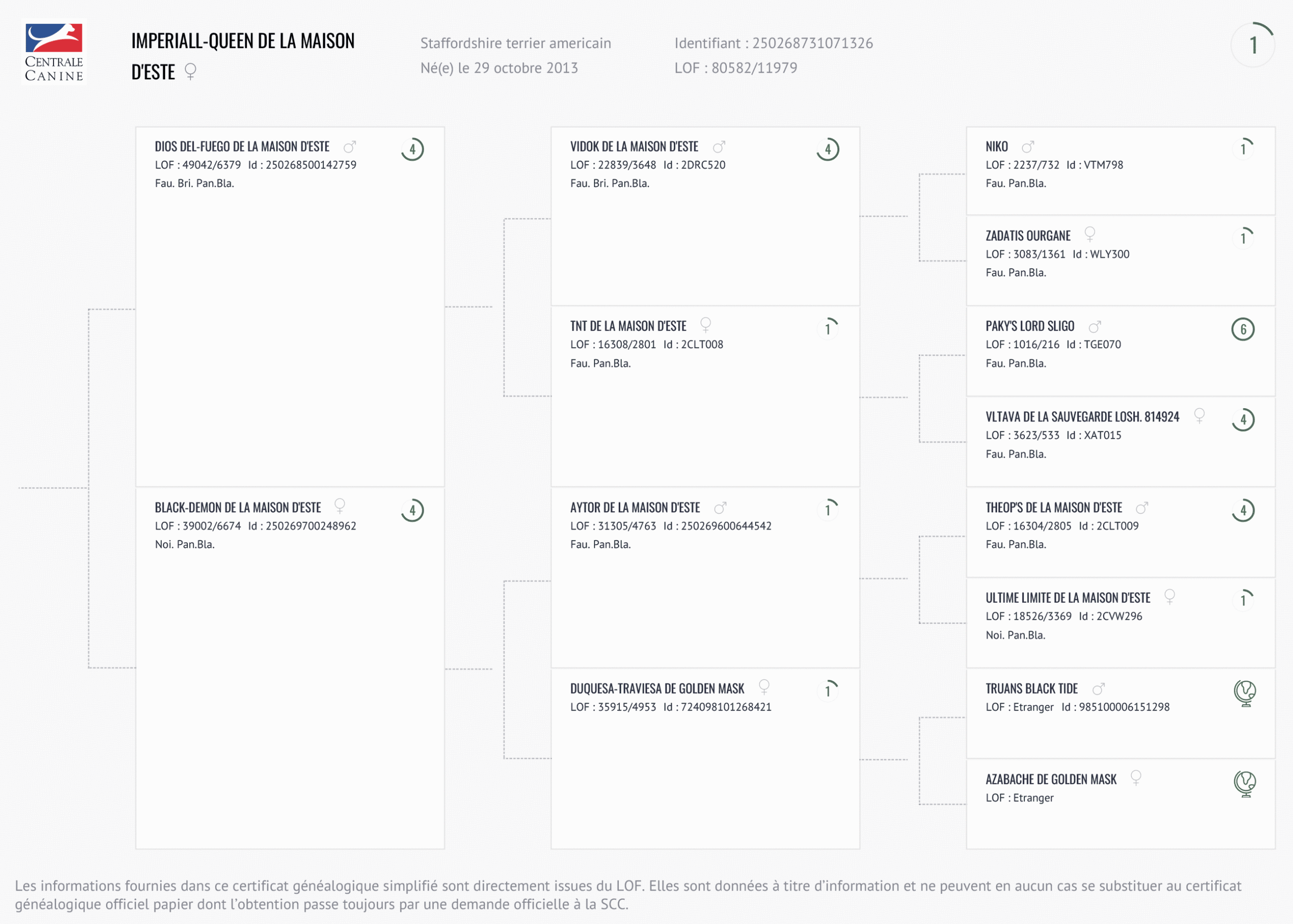Open the TNT DE LA MAISON D'ESTE pedigree
The width and height of the screenshot is (1293, 924).
coord(628,326)
